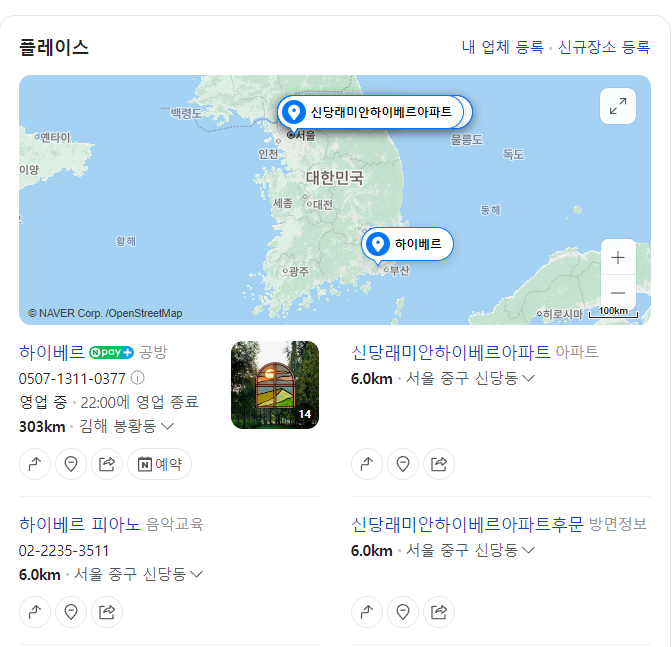Click NAVER Corp. OpenStreetMap attribution
The image size is (672, 647).
[105, 313]
